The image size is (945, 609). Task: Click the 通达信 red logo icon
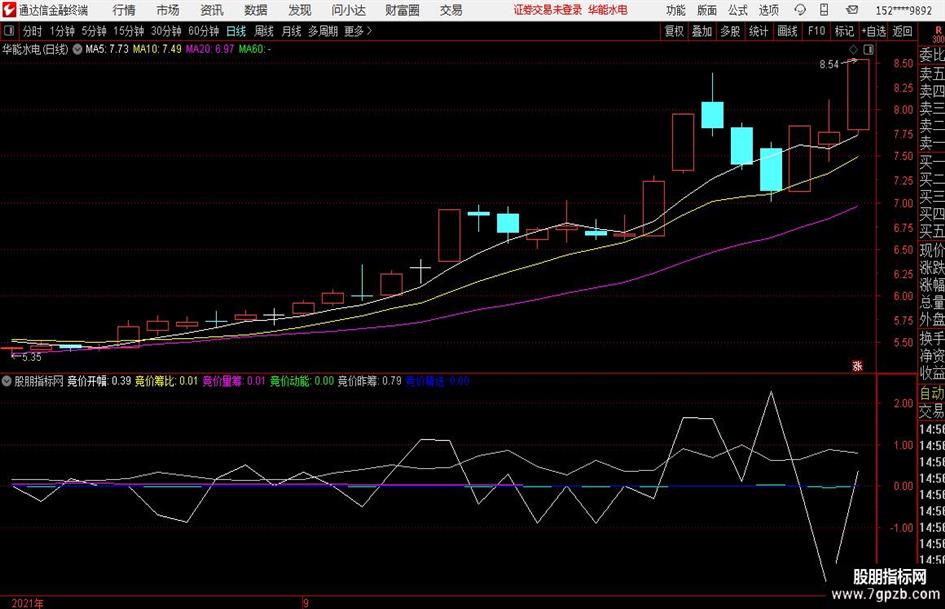[9, 10]
